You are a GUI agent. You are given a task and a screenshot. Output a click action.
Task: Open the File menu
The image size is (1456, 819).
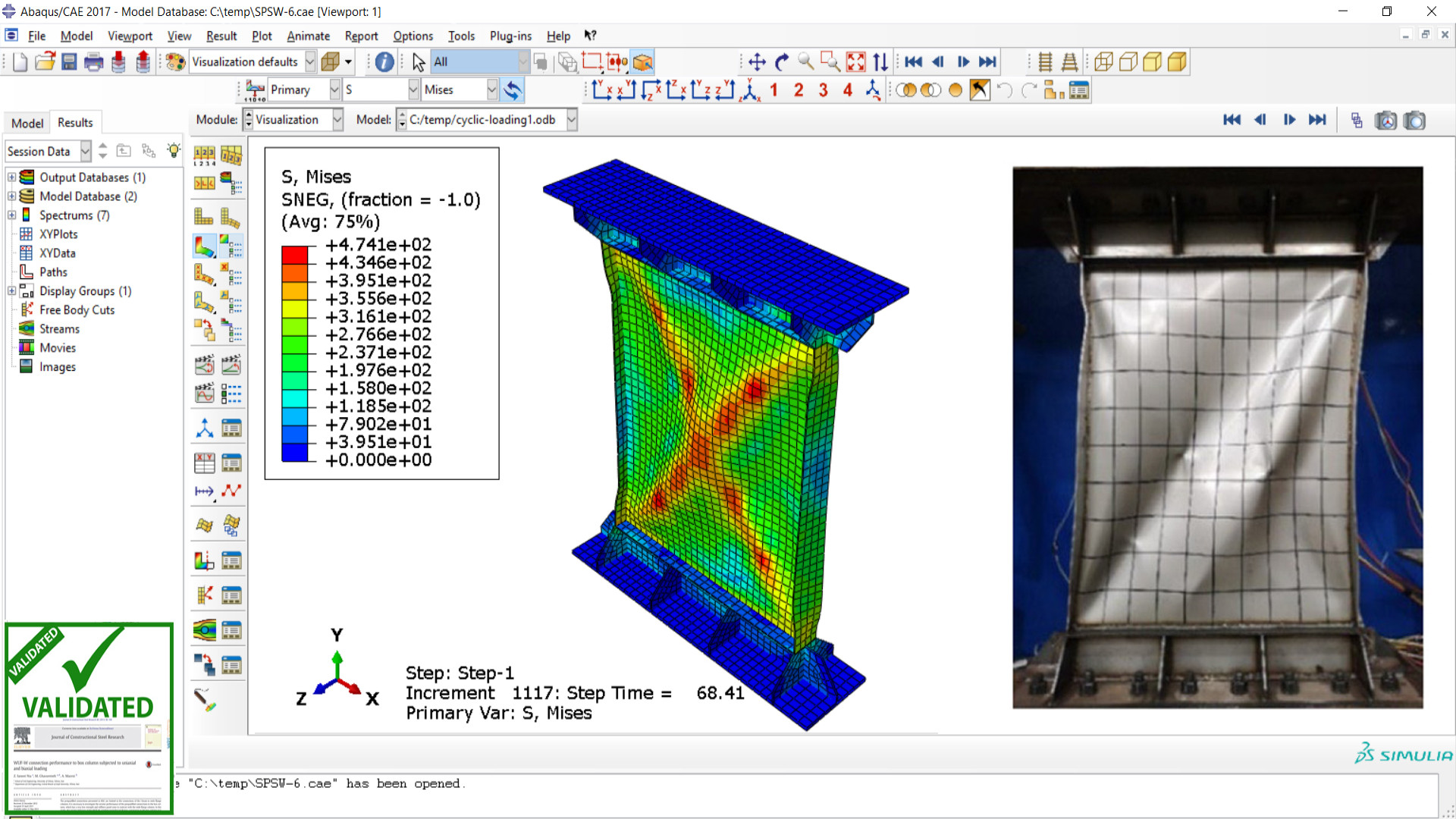pos(36,36)
